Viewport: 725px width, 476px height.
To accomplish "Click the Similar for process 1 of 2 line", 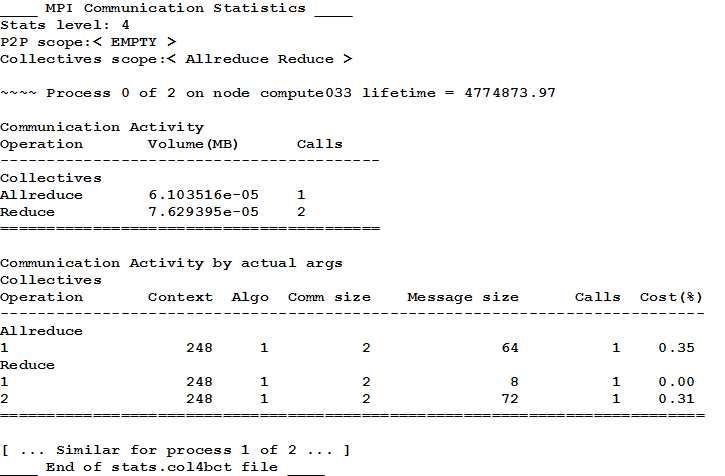I will (x=176, y=450).
